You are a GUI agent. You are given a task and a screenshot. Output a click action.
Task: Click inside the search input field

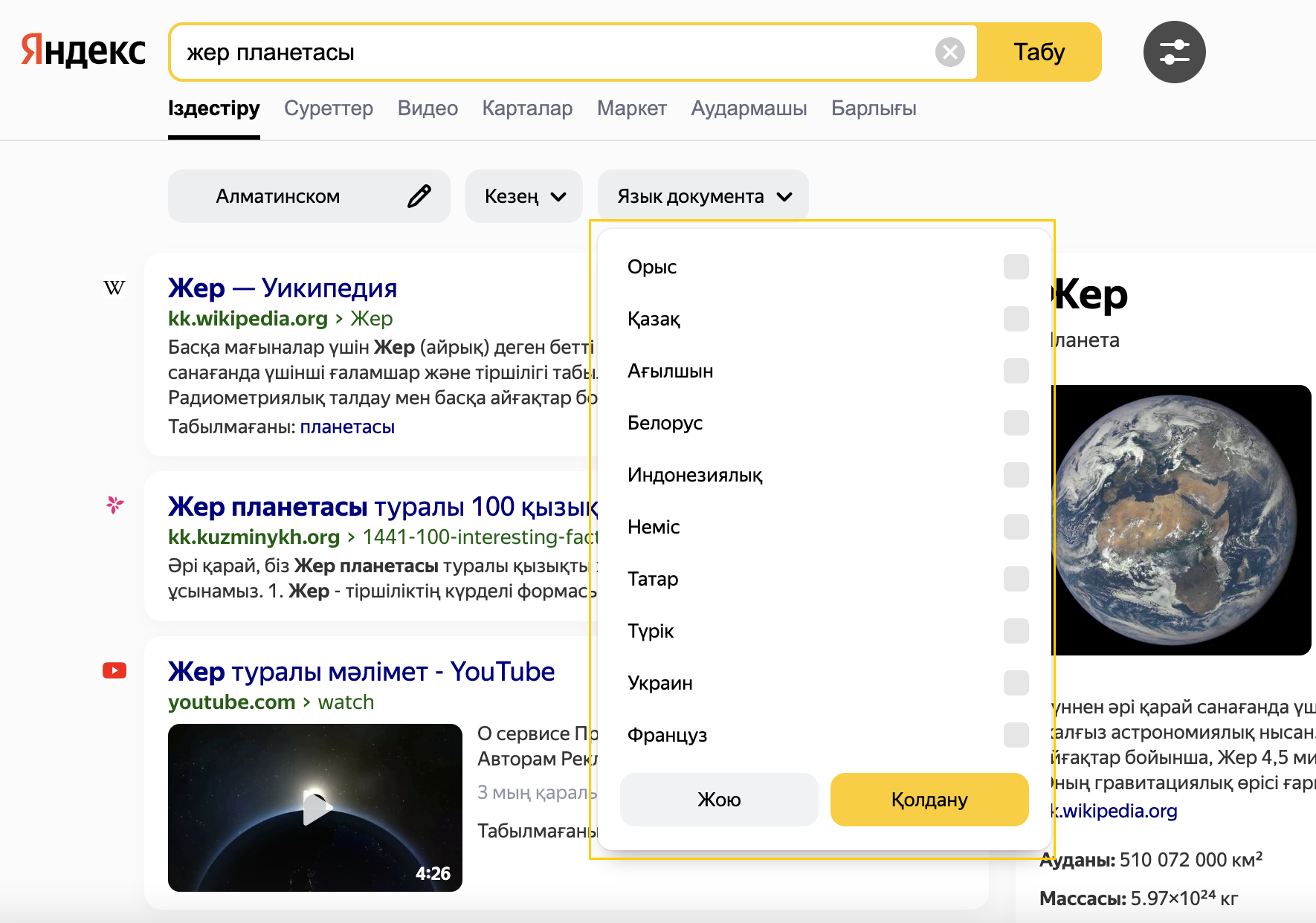pos(550,53)
